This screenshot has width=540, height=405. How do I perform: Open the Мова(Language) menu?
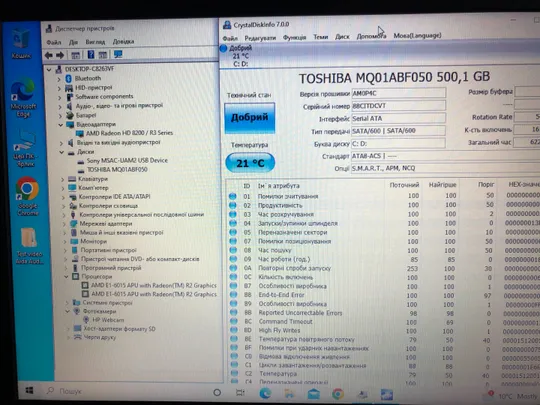coord(417,35)
